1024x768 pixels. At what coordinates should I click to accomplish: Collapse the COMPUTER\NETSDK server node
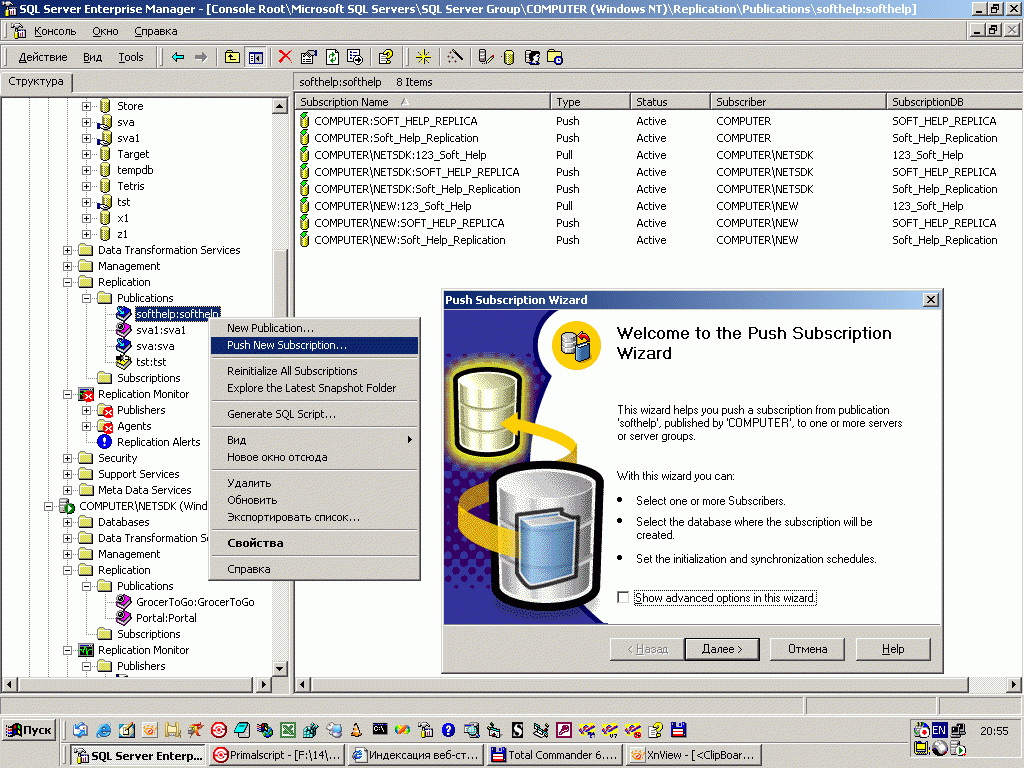pyautogui.click(x=48, y=506)
